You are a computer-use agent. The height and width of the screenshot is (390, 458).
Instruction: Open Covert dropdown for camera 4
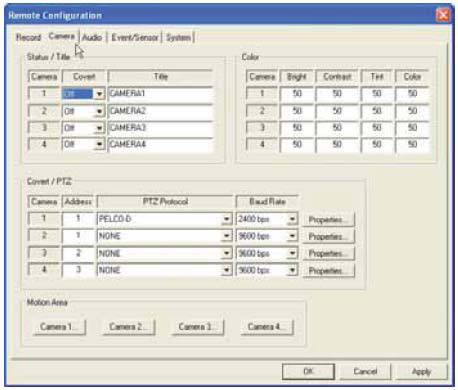click(99, 144)
